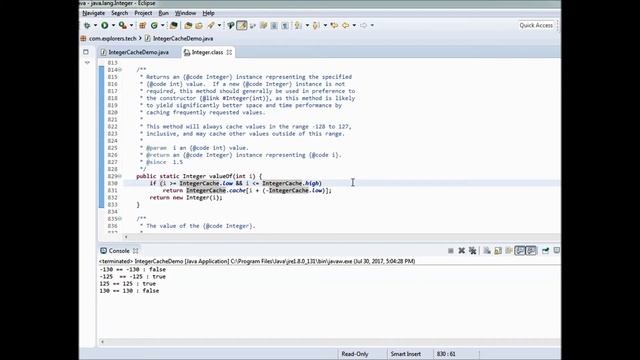
Task: Run the program with green play button
Action: tap(105, 25)
